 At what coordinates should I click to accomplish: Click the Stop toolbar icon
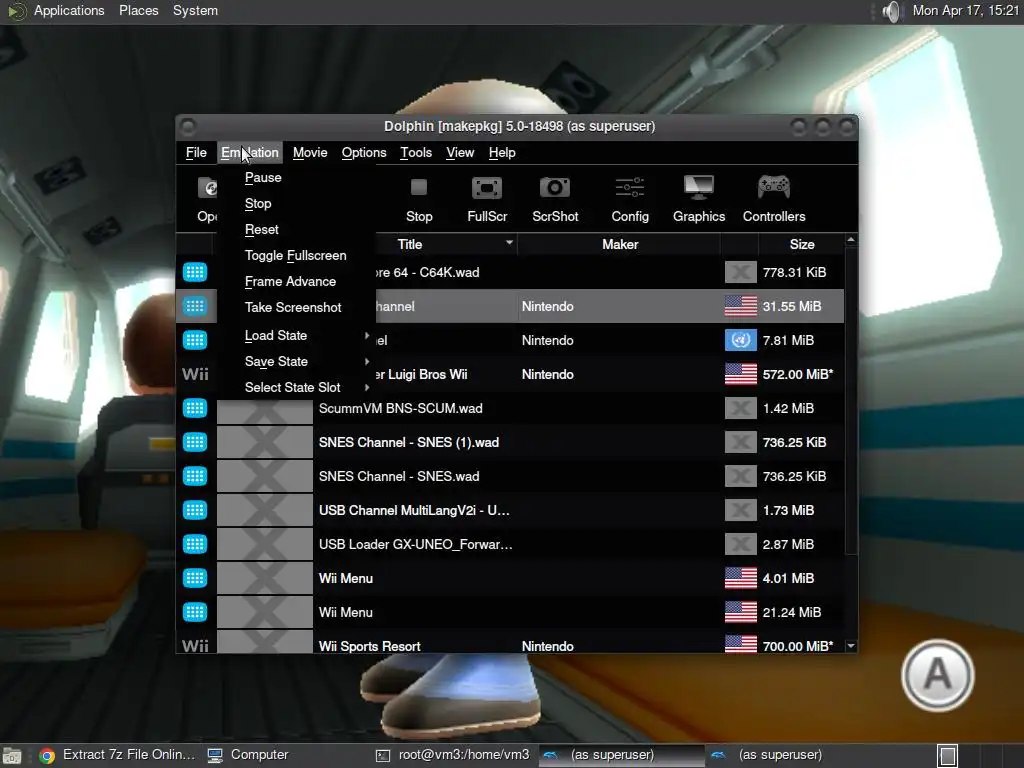pyautogui.click(x=419, y=188)
